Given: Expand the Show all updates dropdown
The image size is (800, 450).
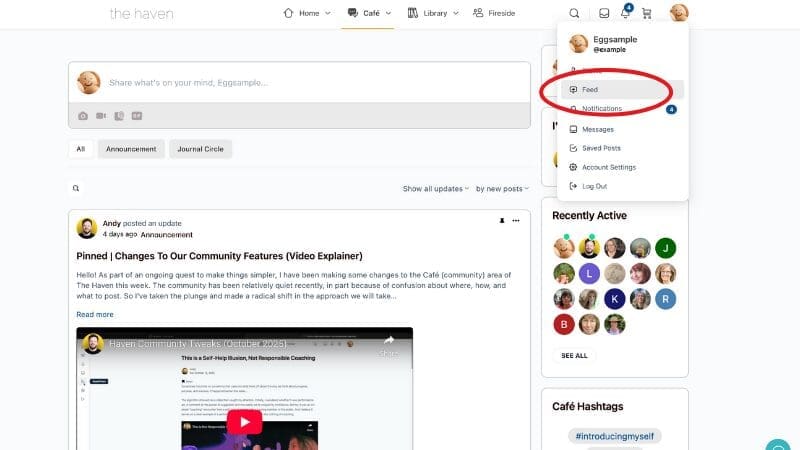Looking at the screenshot, I should click(436, 188).
